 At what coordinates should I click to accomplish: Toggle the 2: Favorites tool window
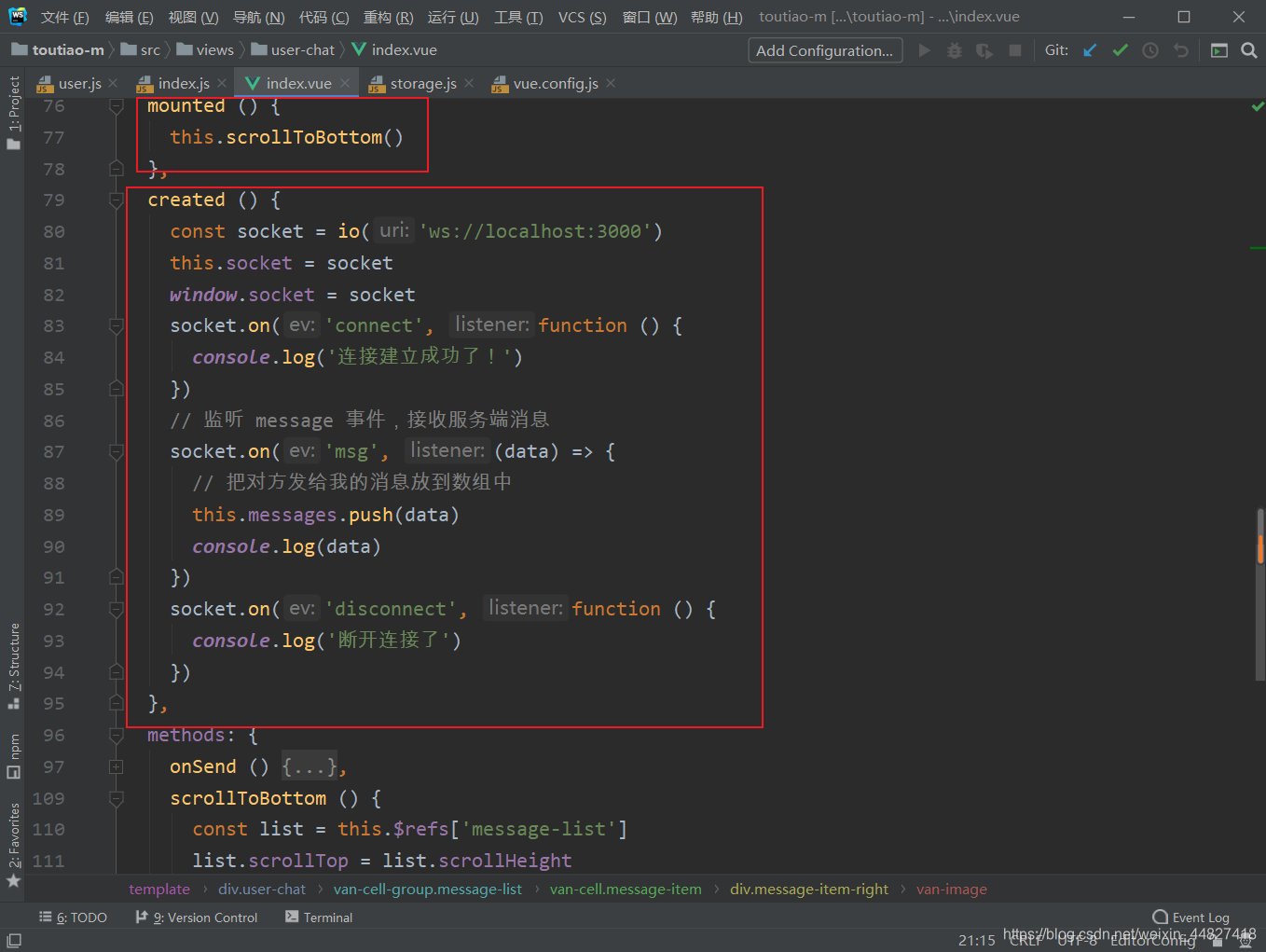pyautogui.click(x=13, y=846)
